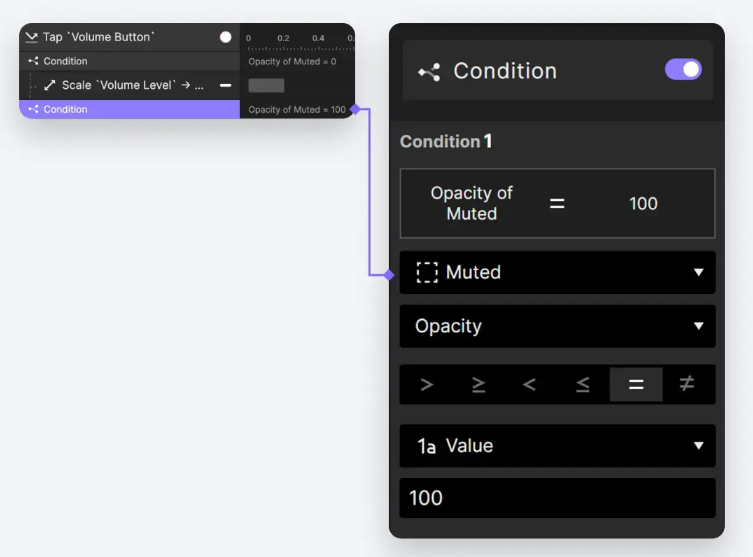Image resolution: width=753 pixels, height=557 pixels.
Task: Select the highlighted purple Condition row
Action: [130, 109]
